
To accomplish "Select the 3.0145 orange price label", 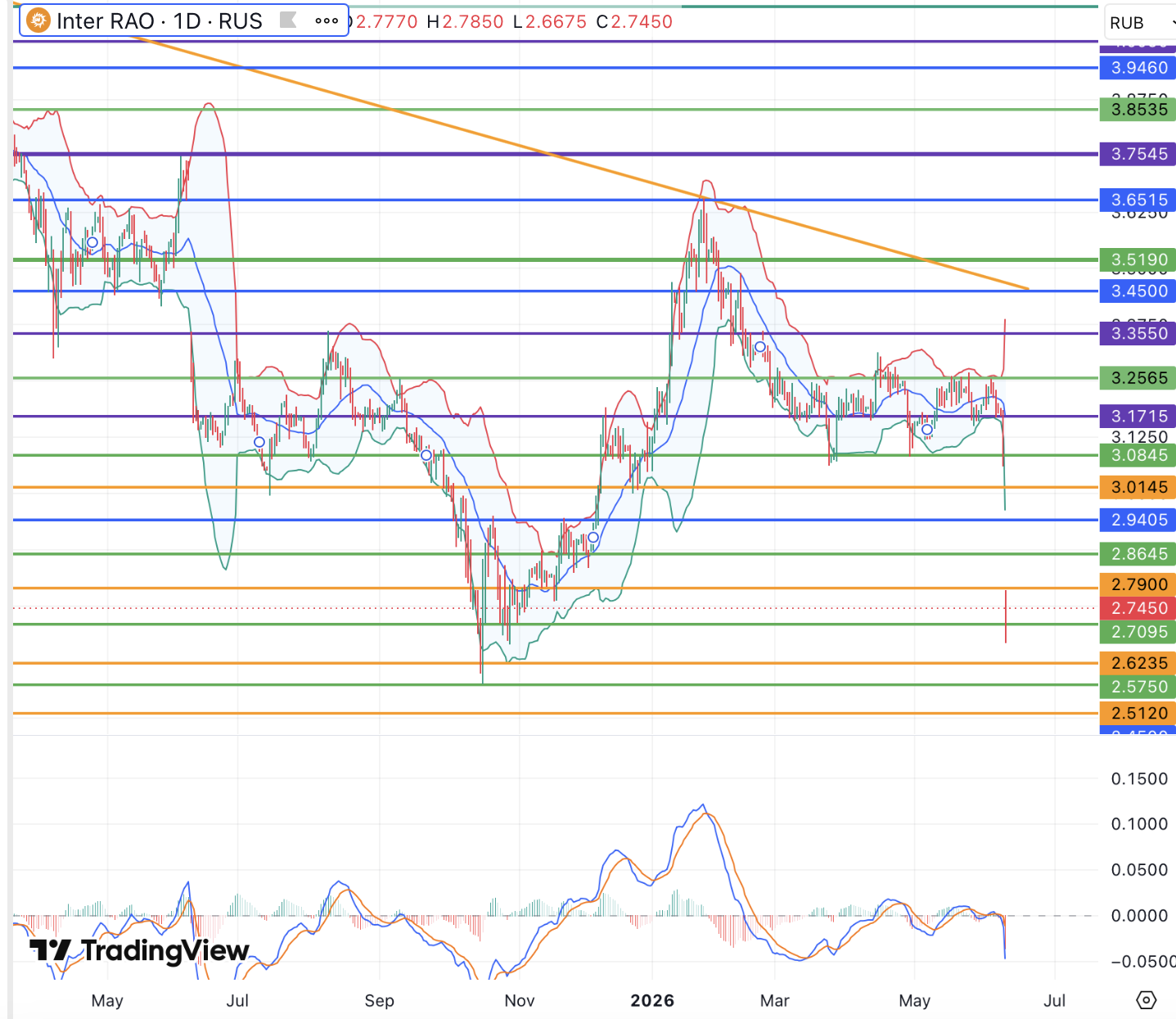I will 1138,488.
